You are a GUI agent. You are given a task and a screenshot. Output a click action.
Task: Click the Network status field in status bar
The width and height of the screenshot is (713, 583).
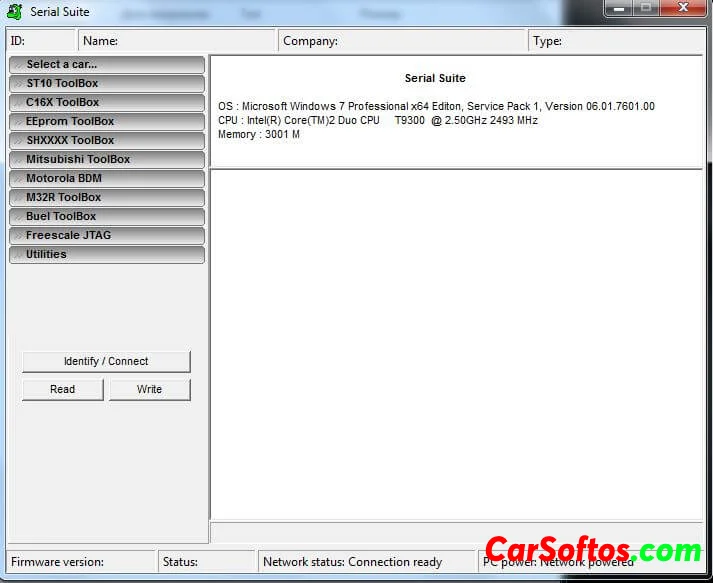(x=366, y=562)
